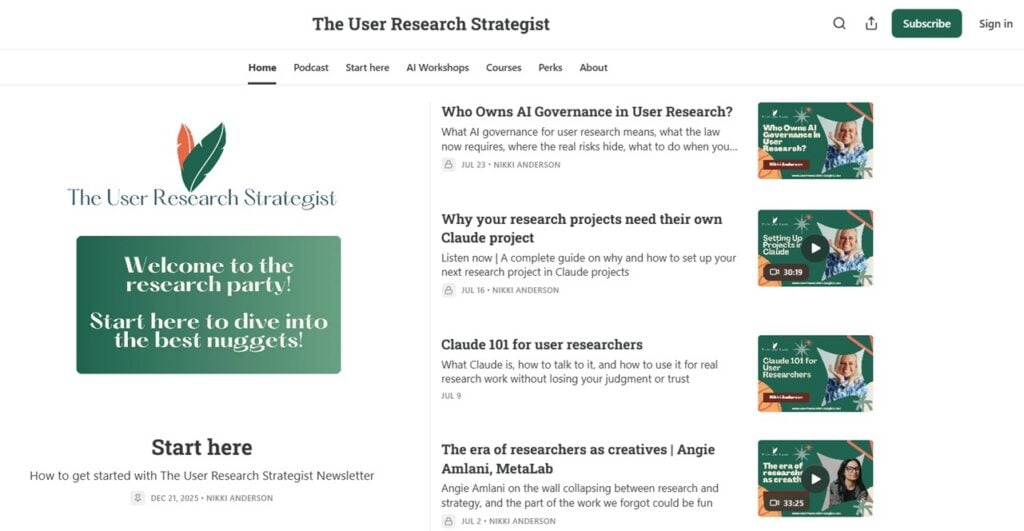Click the 'Listen now | A complete guide' description
This screenshot has height=531, width=1024.
588,265
